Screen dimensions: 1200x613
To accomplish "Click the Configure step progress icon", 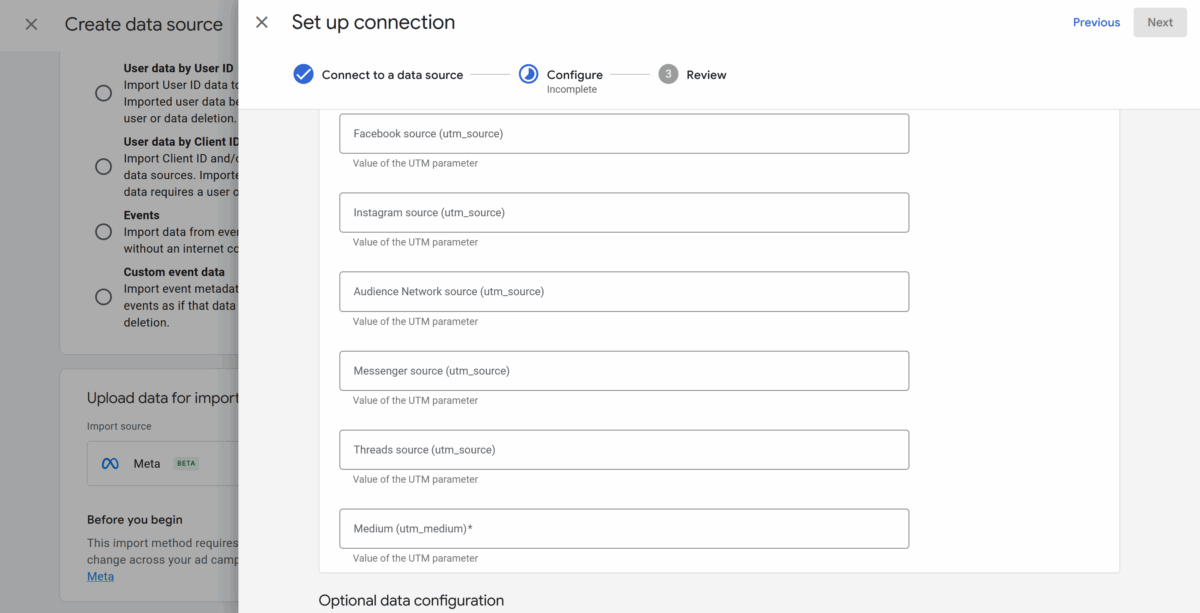I will pyautogui.click(x=528, y=74).
